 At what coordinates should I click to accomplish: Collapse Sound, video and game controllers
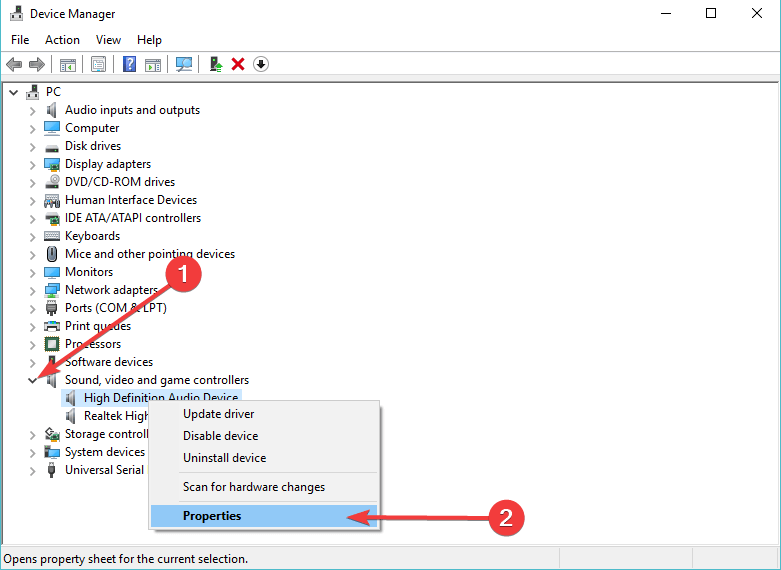click(x=32, y=381)
